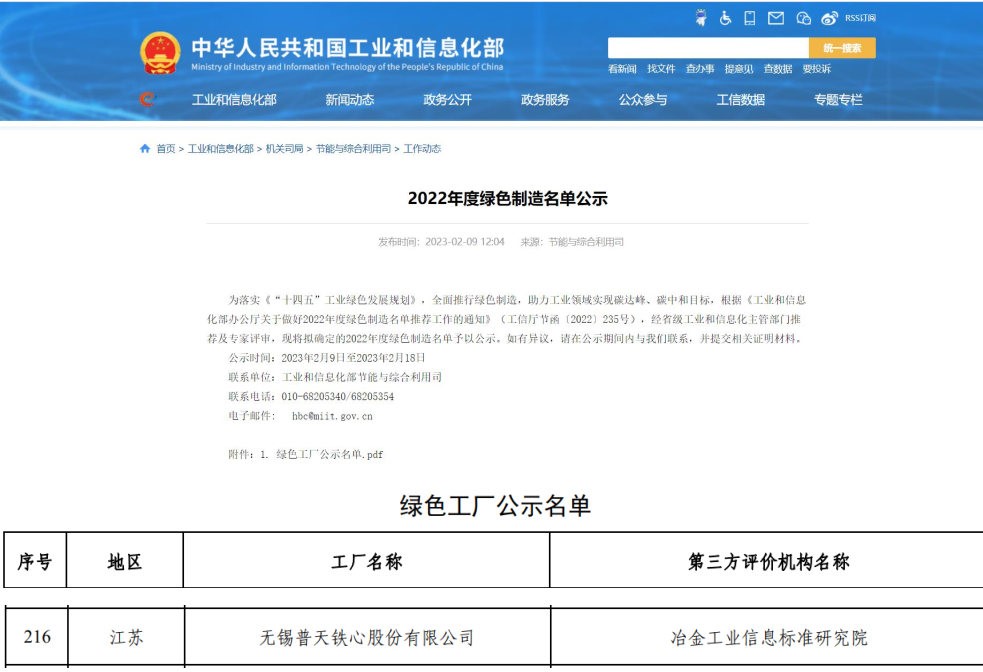Image resolution: width=983 pixels, height=672 pixels.
Task: Open the Weibo icon
Action: (829, 18)
